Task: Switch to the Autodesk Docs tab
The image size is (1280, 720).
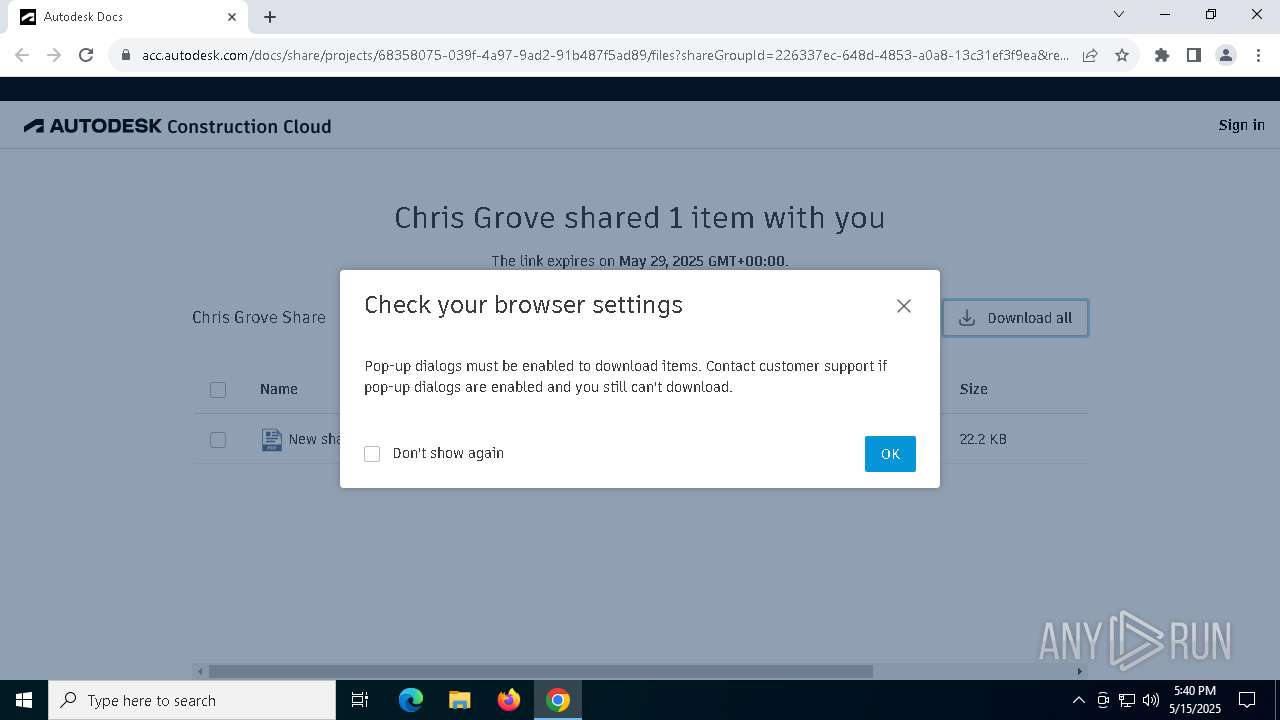Action: click(x=128, y=17)
